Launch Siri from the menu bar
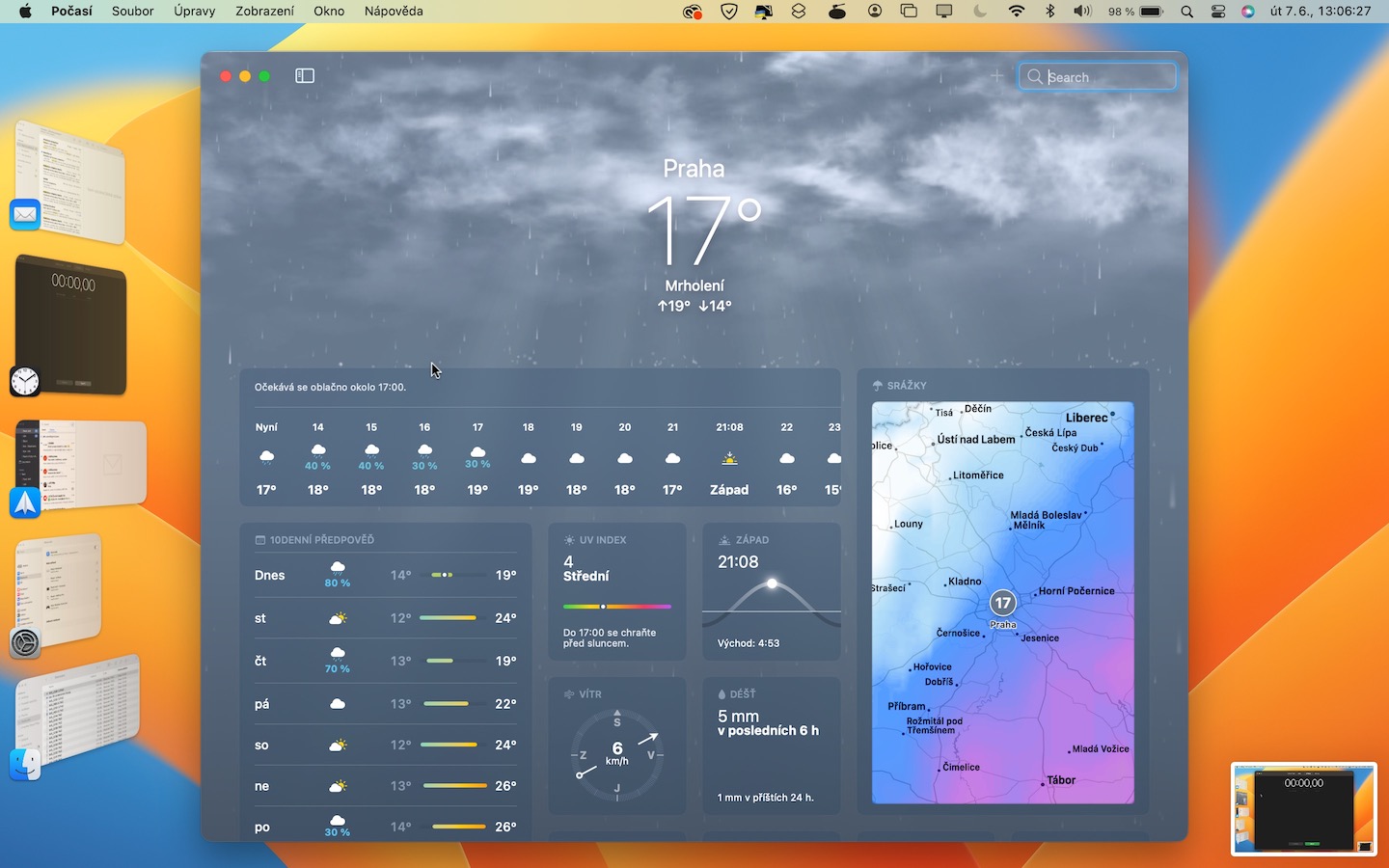This screenshot has height=868, width=1389. 1248,12
